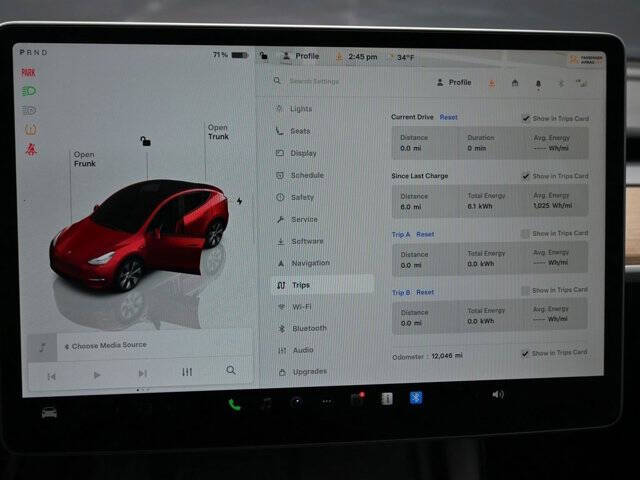
Task: Tap the seatbelt warning icon
Action: coord(31,149)
